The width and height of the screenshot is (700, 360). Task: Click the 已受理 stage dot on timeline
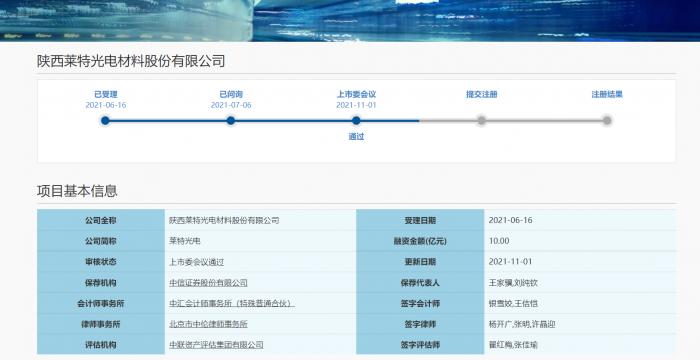click(x=105, y=121)
